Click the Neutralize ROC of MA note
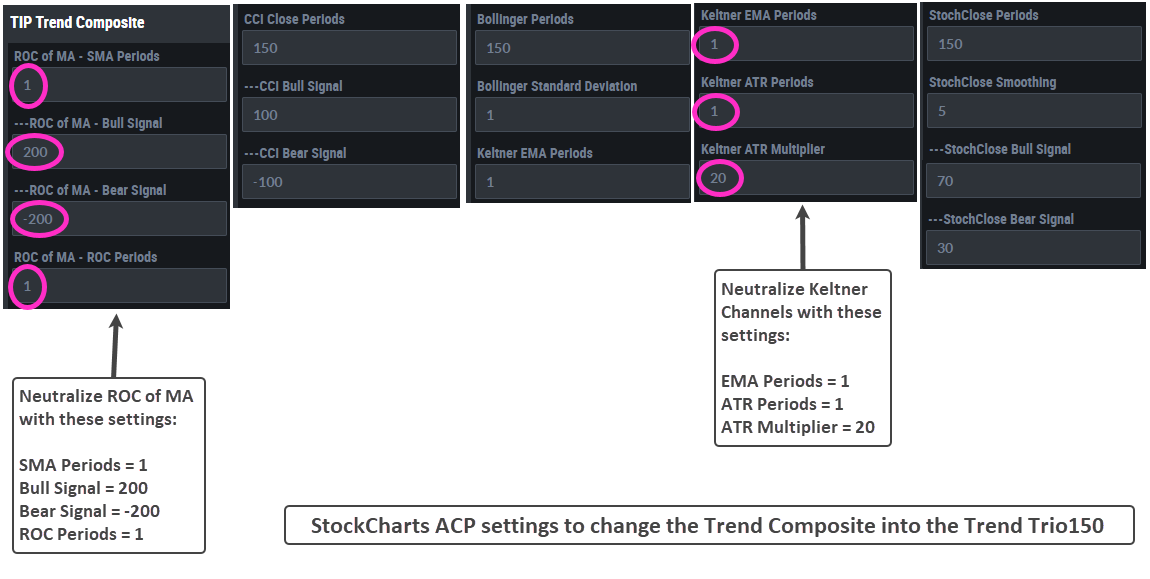This screenshot has width=1150, height=579. pyautogui.click(x=108, y=464)
